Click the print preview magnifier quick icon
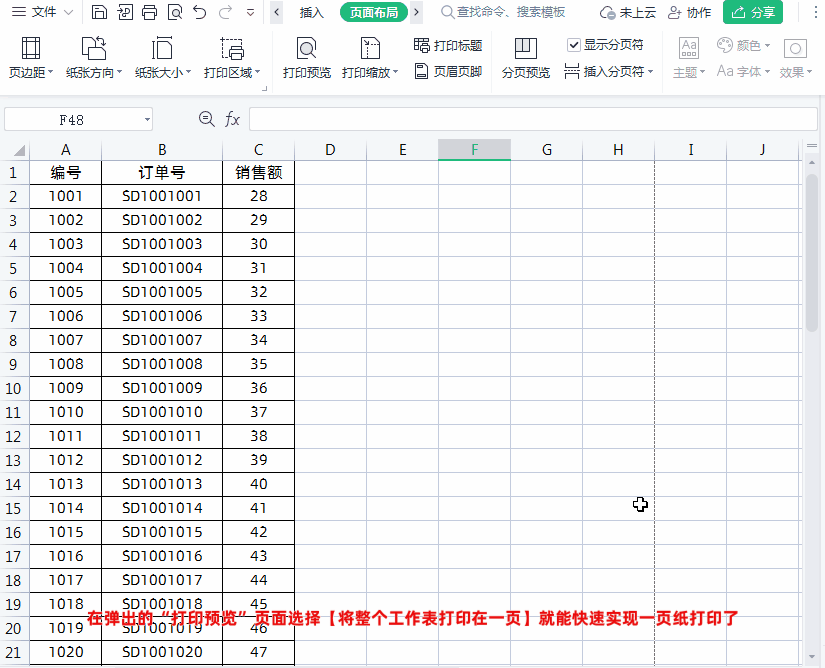825x668 pixels. [x=175, y=12]
